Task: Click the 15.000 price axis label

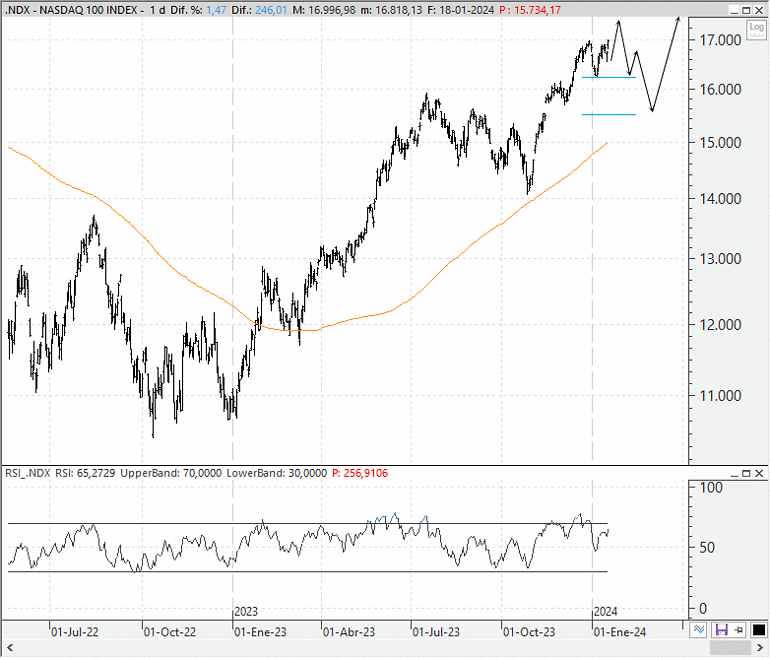Action: (x=720, y=143)
